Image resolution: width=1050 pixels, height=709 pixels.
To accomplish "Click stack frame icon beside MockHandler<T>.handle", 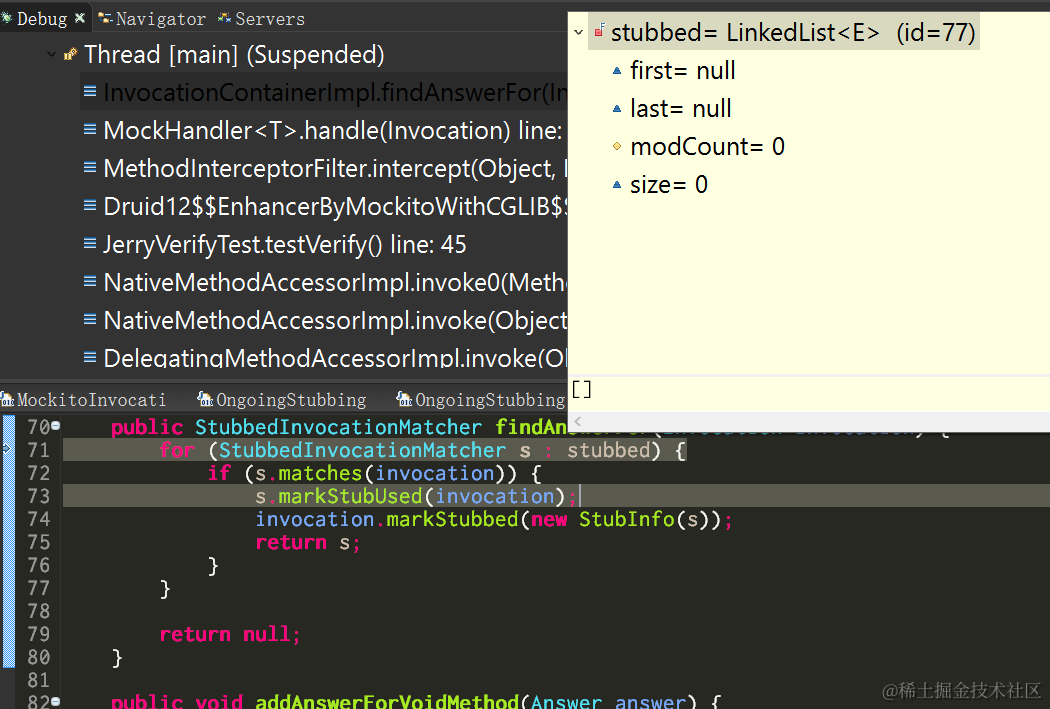I will (90, 129).
